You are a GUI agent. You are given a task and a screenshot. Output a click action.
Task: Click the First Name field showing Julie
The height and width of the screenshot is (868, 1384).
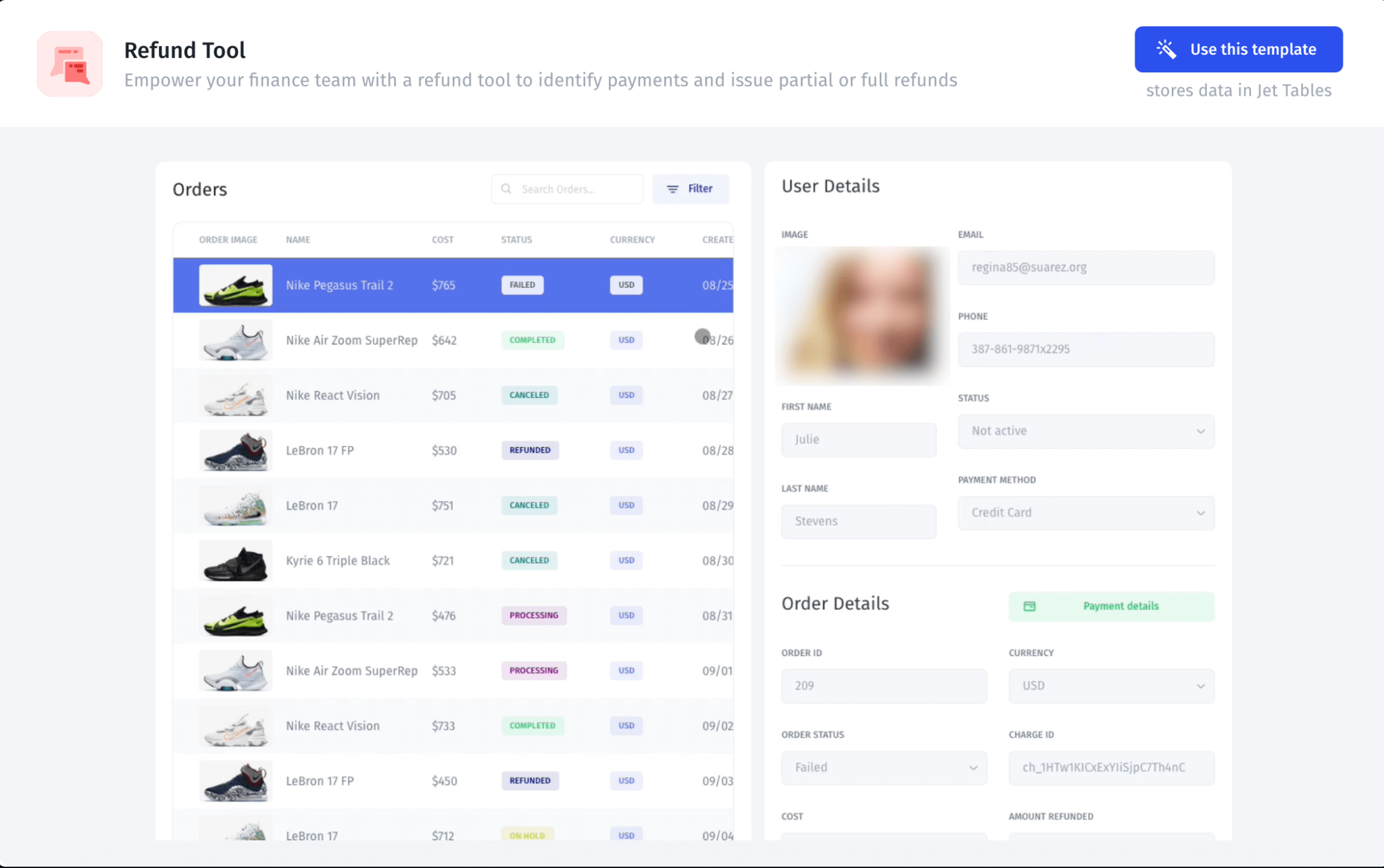(x=858, y=439)
